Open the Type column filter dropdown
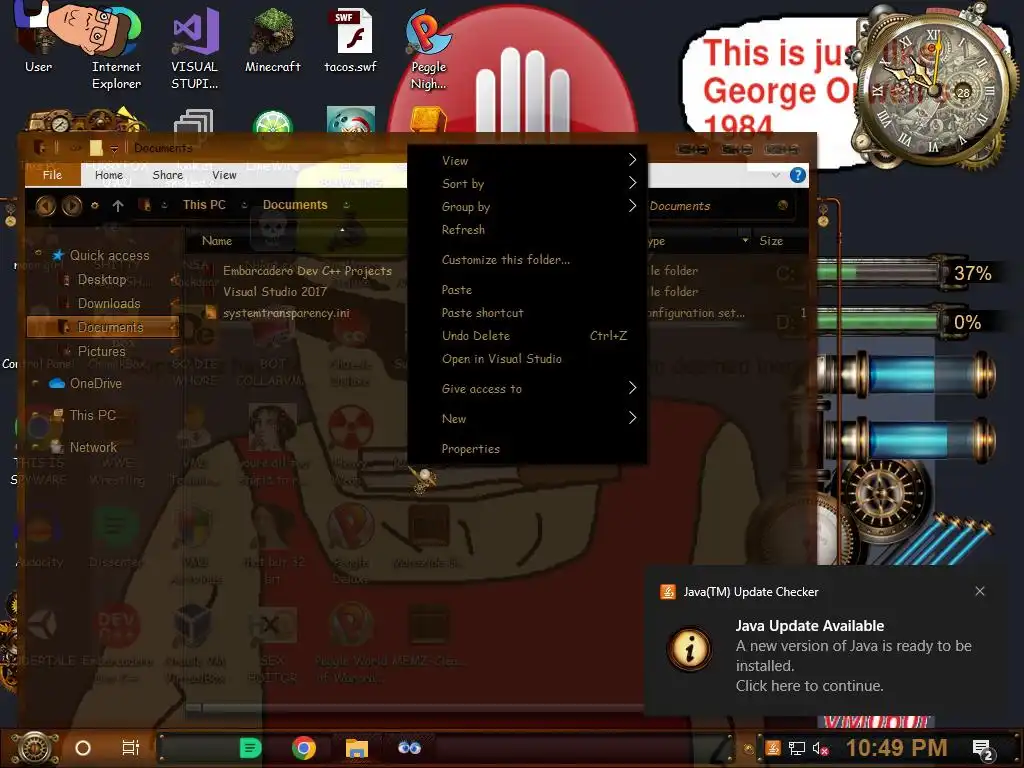 click(x=745, y=240)
